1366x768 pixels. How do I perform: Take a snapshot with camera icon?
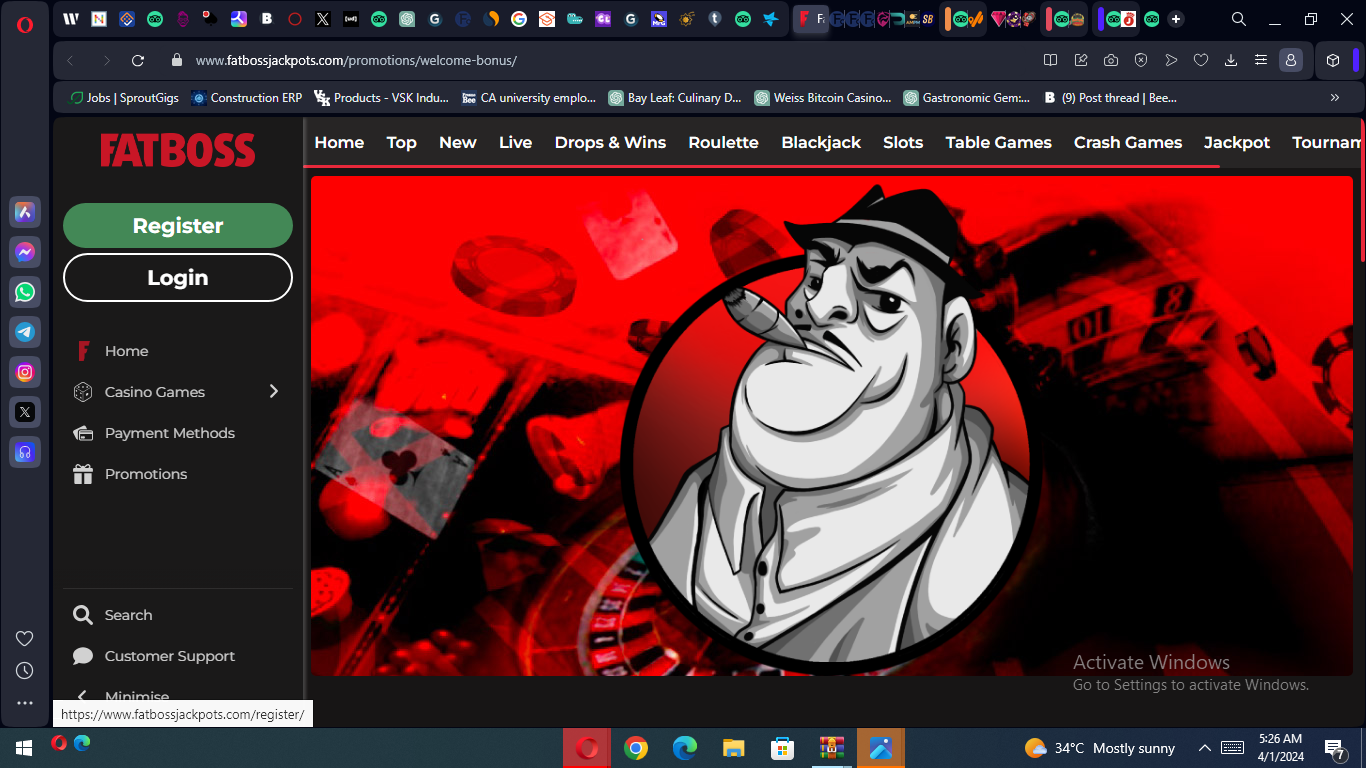point(1110,60)
